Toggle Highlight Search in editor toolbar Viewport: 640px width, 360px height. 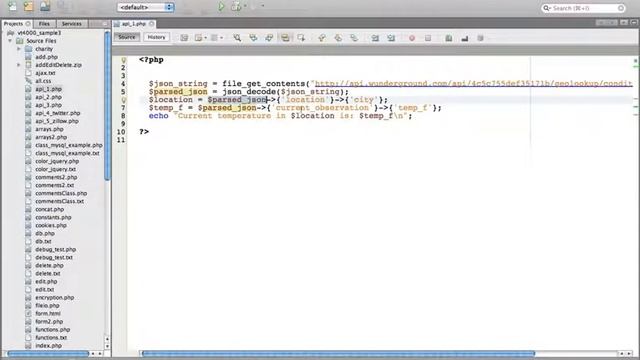click(x=285, y=38)
